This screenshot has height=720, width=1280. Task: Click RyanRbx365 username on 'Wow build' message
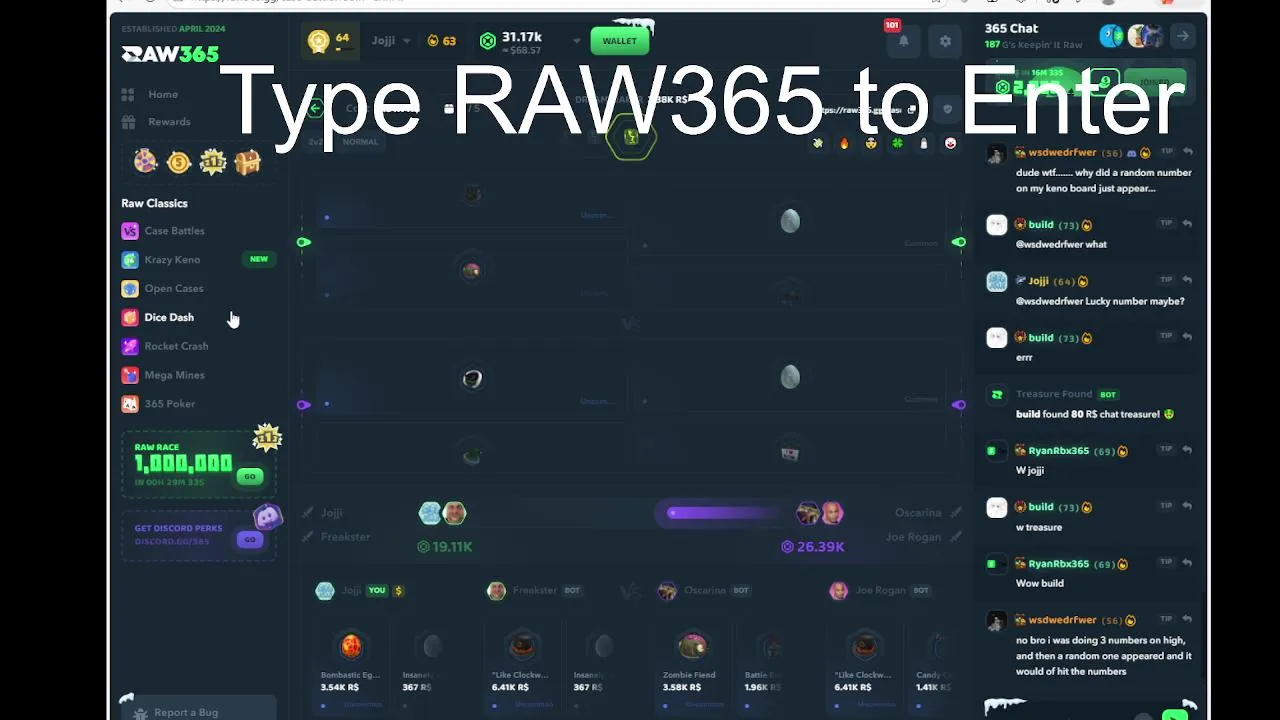[x=1059, y=564]
